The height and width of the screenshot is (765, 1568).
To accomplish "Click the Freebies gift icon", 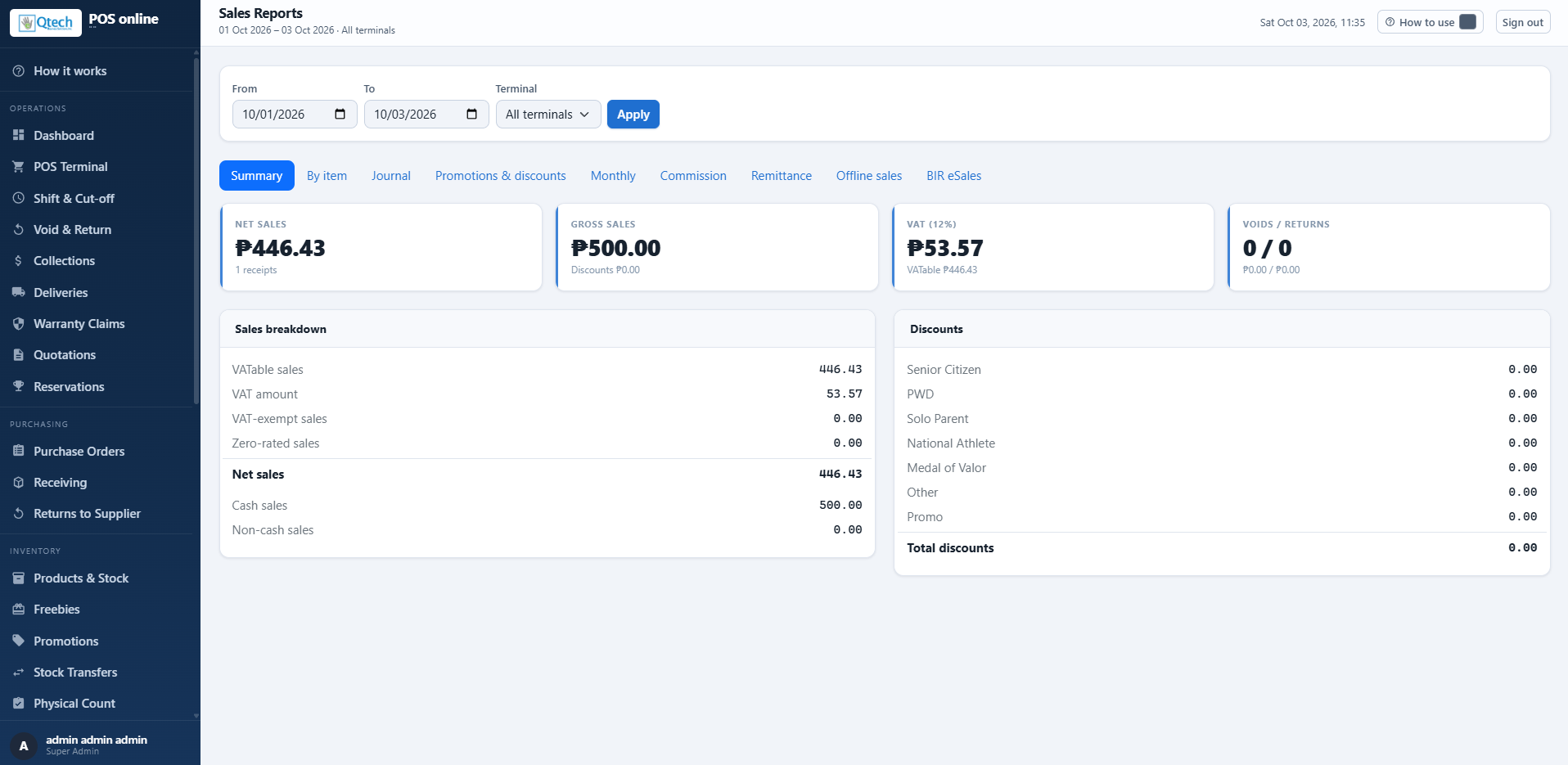I will click(18, 609).
